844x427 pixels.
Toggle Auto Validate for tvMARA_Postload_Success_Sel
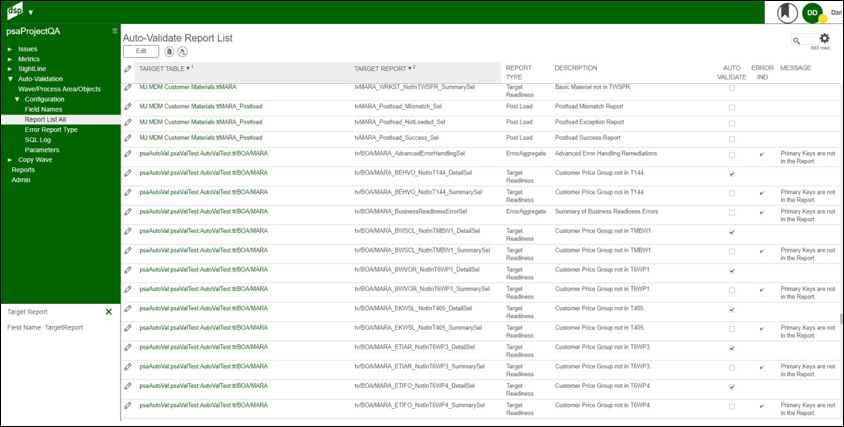pos(731,139)
